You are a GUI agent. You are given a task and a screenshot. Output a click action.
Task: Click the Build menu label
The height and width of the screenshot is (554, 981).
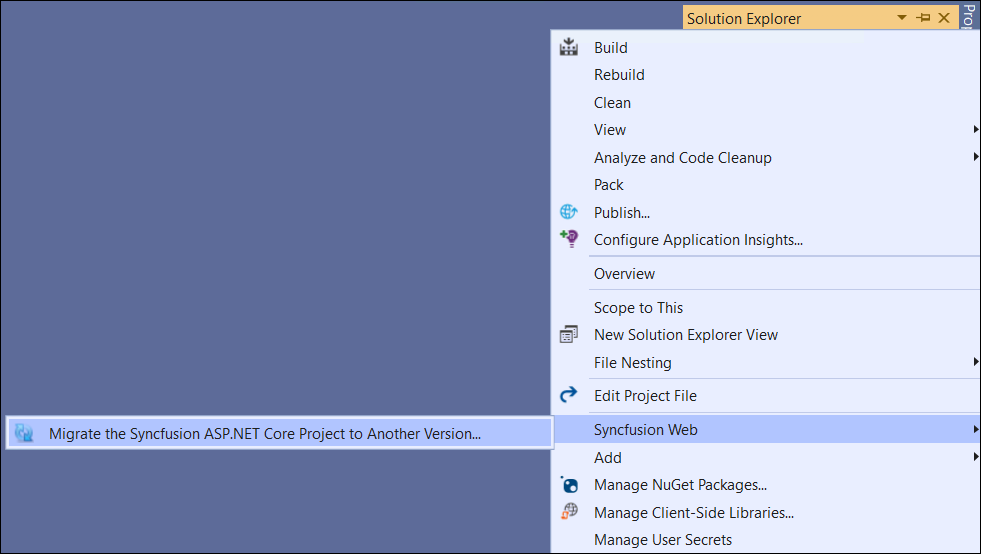pyautogui.click(x=611, y=48)
